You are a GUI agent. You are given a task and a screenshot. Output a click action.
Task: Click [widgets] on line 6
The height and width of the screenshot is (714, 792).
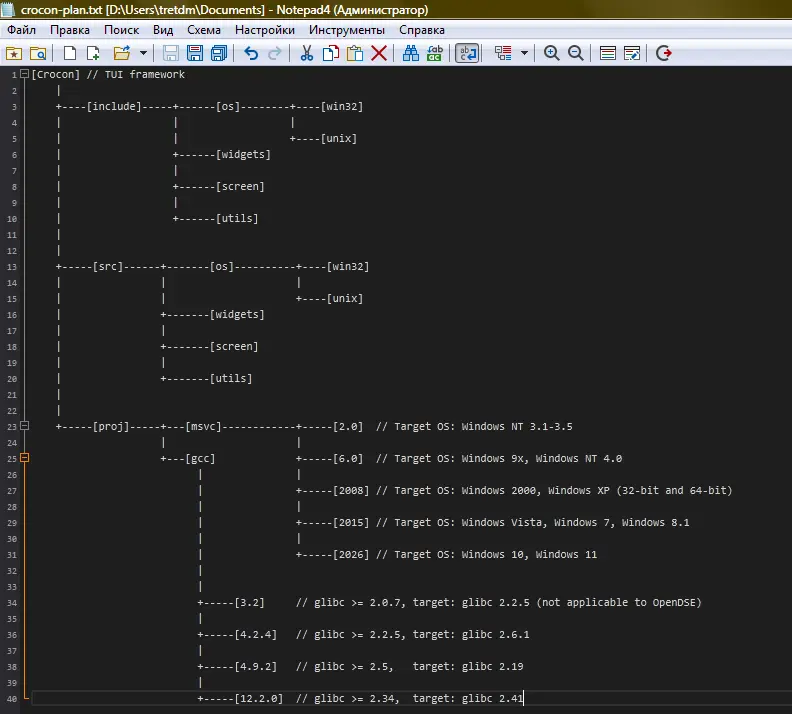[x=243, y=155]
